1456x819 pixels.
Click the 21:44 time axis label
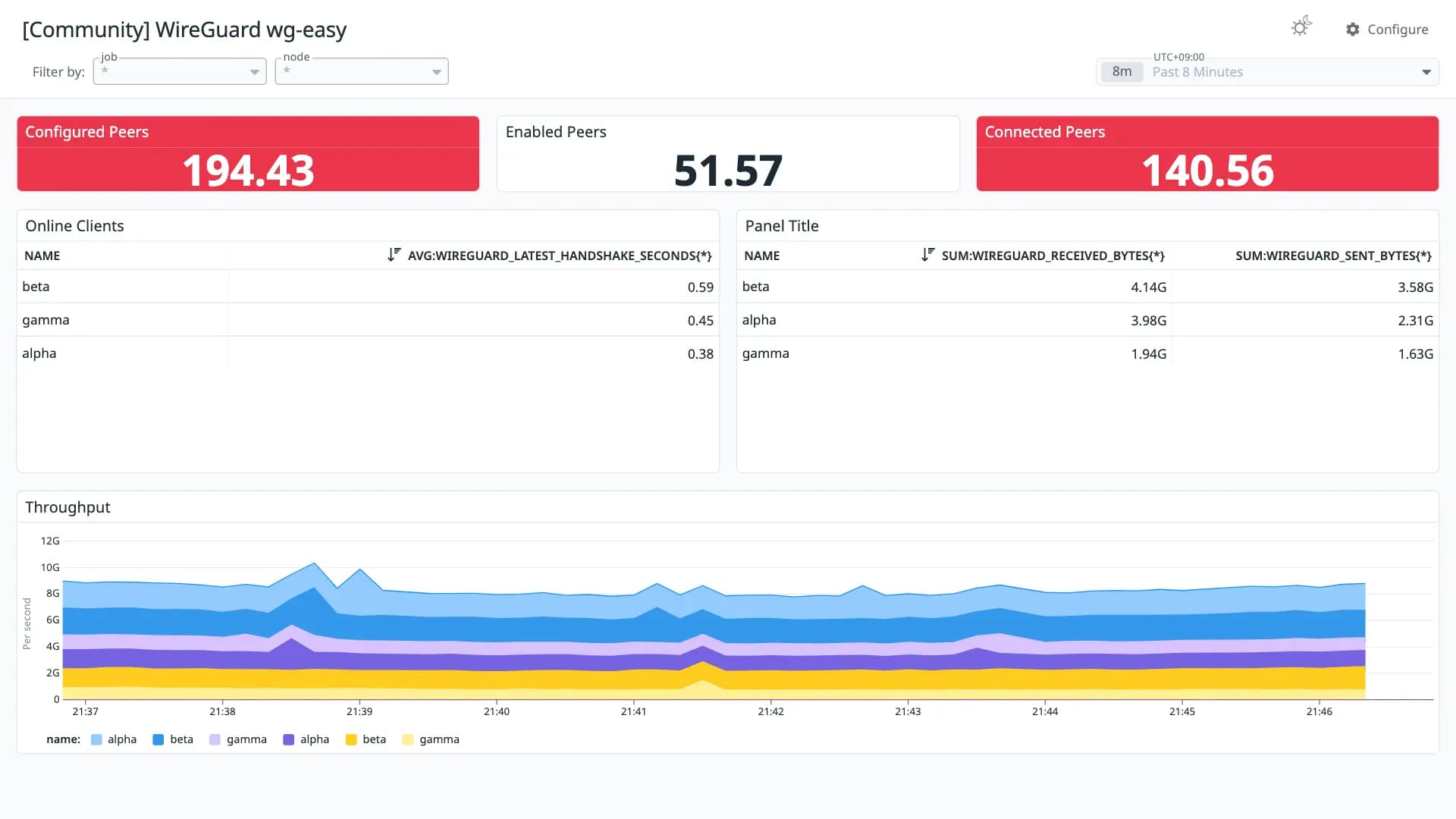[x=1045, y=711]
